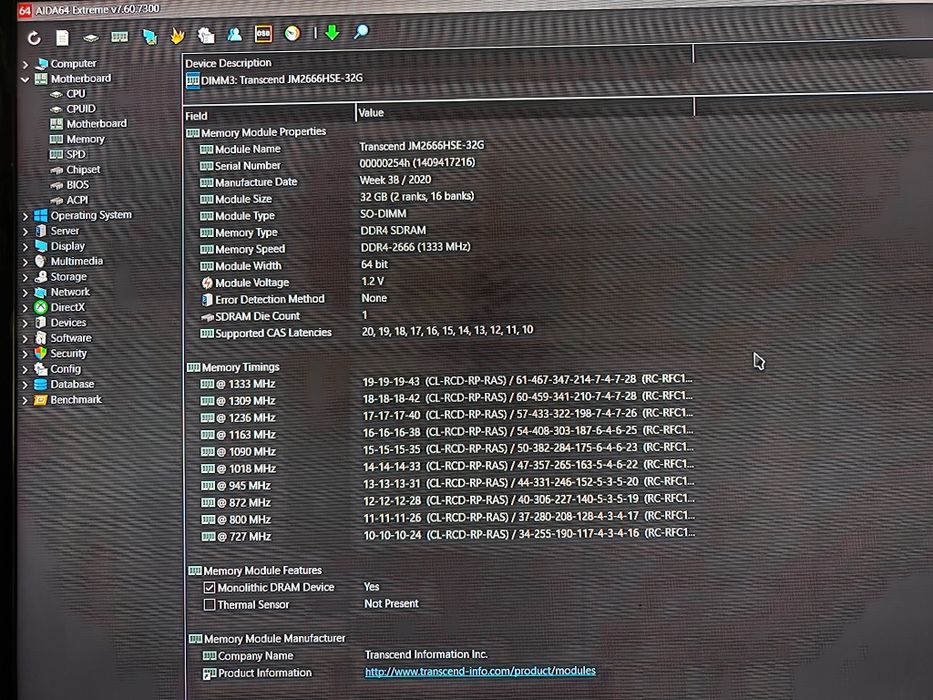
Task: Open the ACPI tree item
Action: [x=70, y=201]
